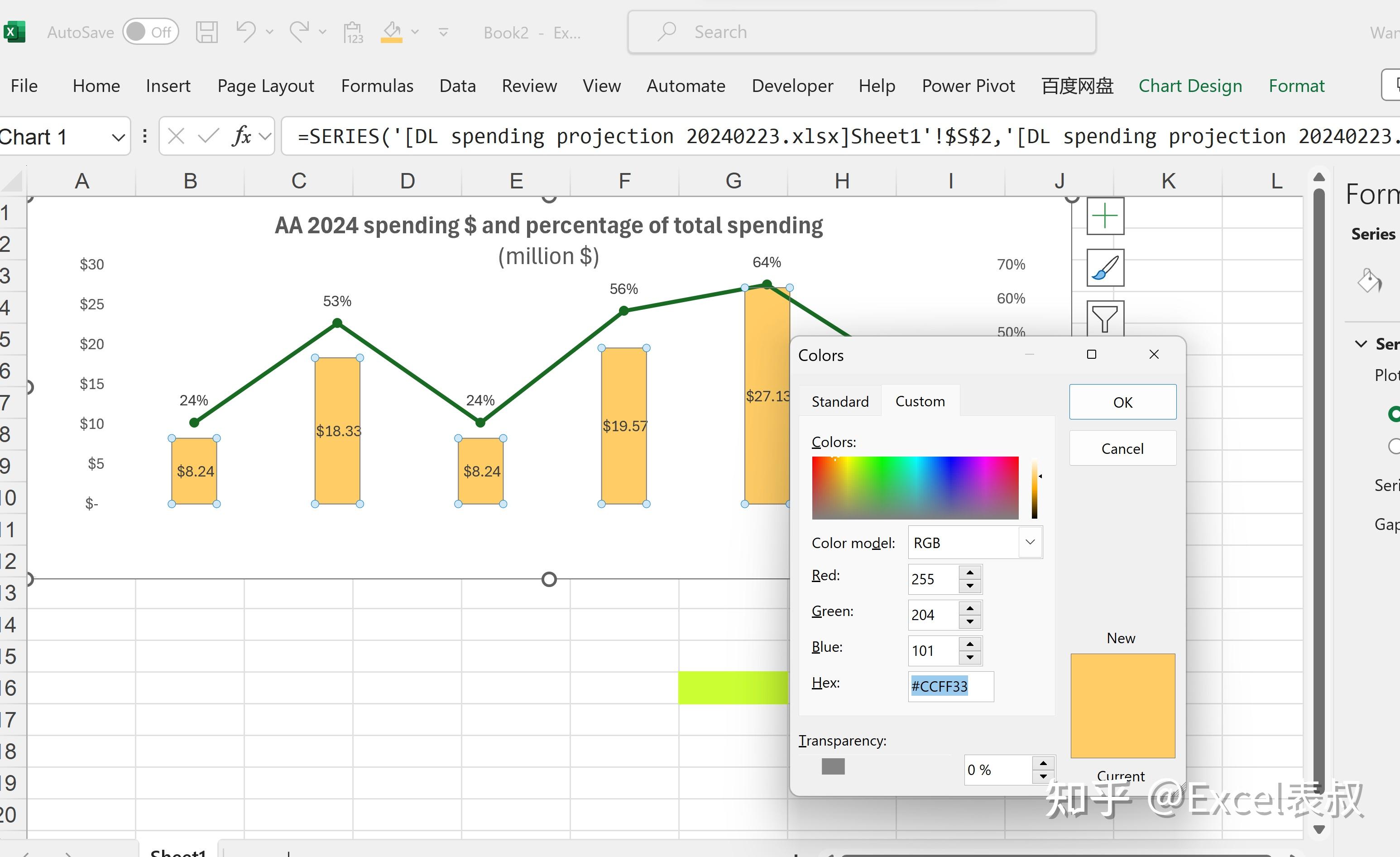Open the Chart Styles brush button

coord(1105,268)
